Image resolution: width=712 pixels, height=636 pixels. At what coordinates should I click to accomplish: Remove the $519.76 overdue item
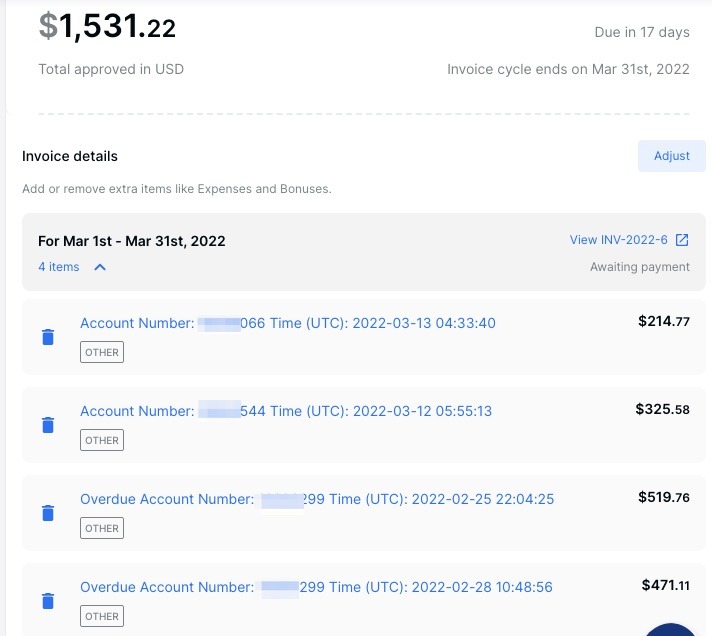pos(48,513)
